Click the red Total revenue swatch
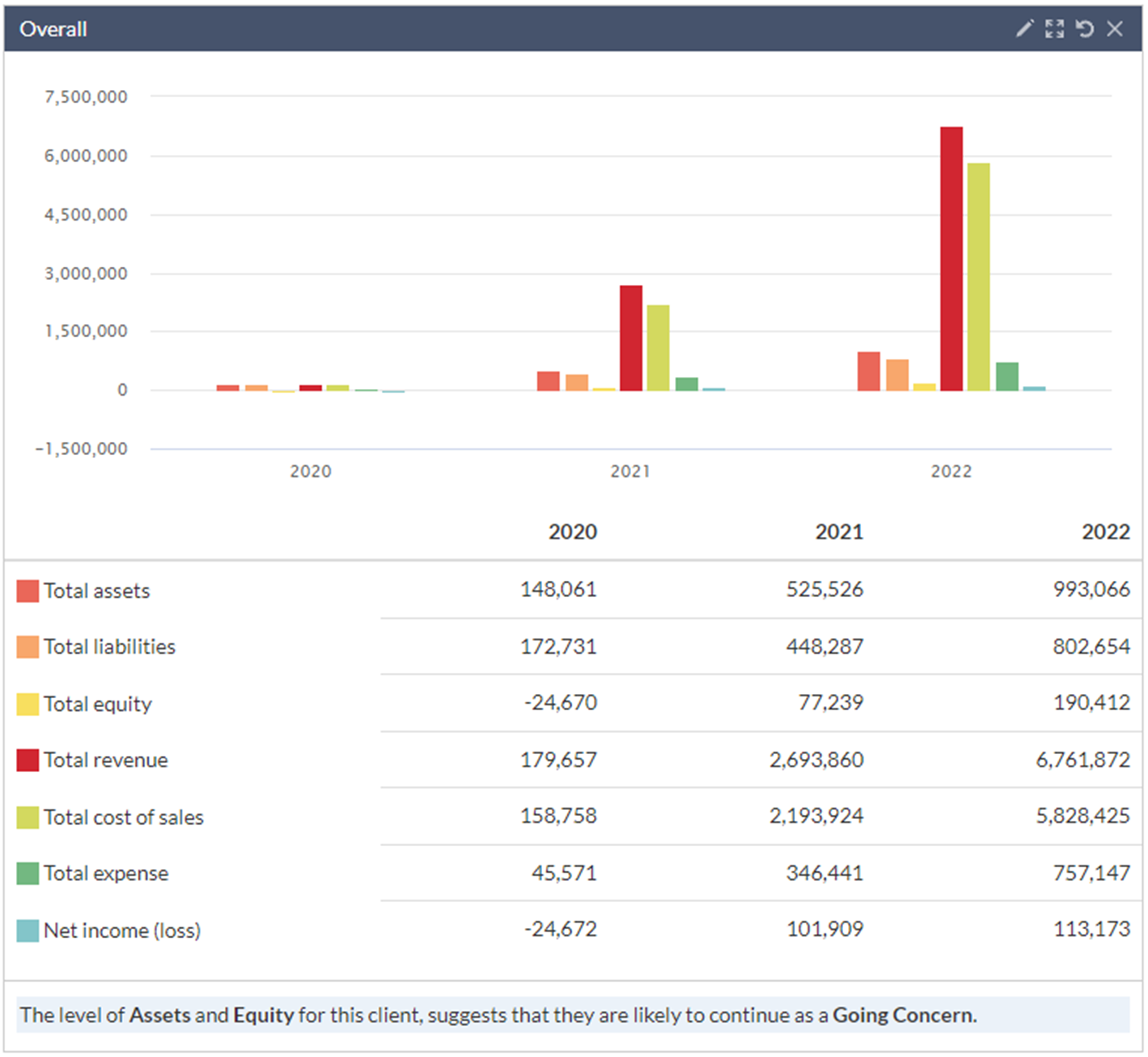This screenshot has width=1148, height=1057. tap(27, 760)
